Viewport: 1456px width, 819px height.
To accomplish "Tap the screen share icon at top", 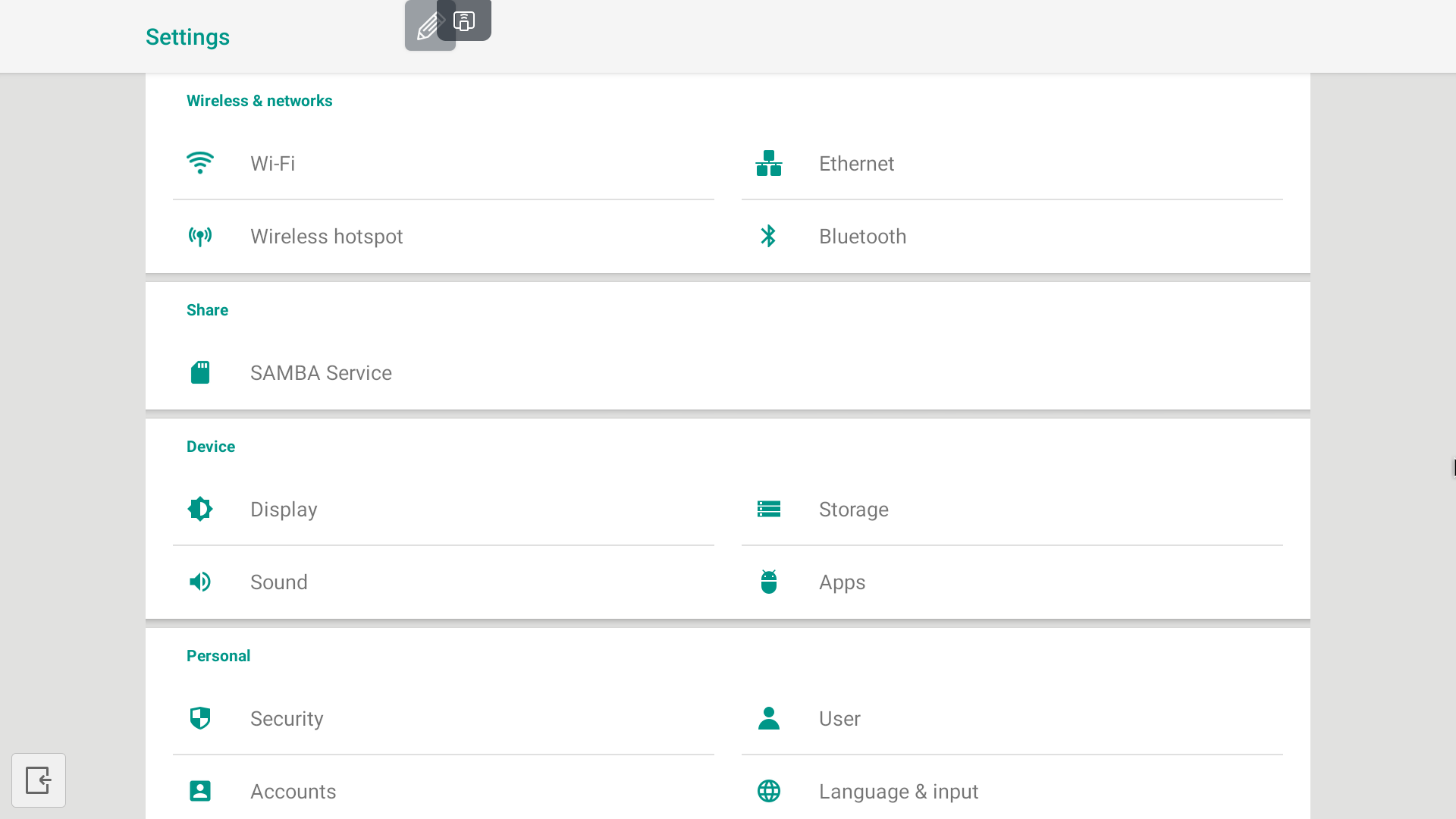I will click(464, 20).
